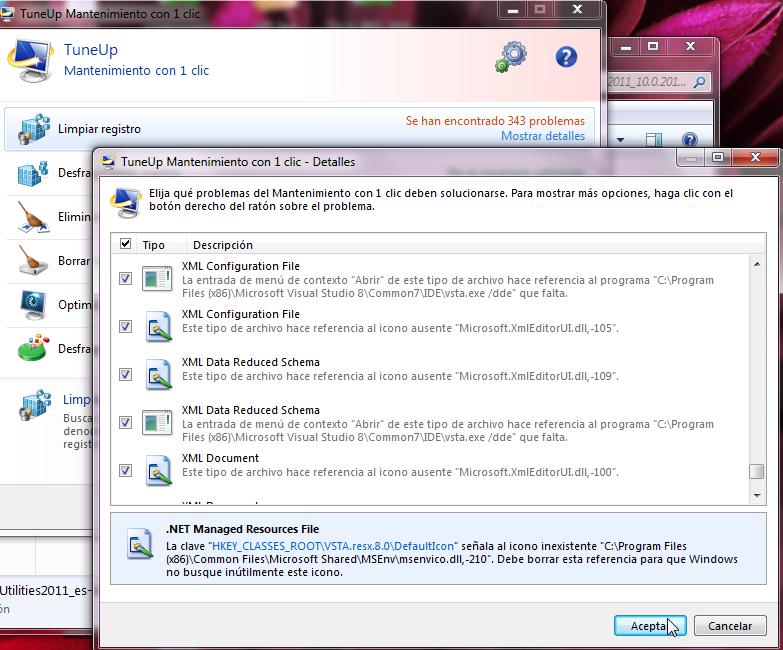This screenshot has width=783, height=650.
Task: Uncheck XML Configuration File -105 checkbox
Action: [x=125, y=326]
